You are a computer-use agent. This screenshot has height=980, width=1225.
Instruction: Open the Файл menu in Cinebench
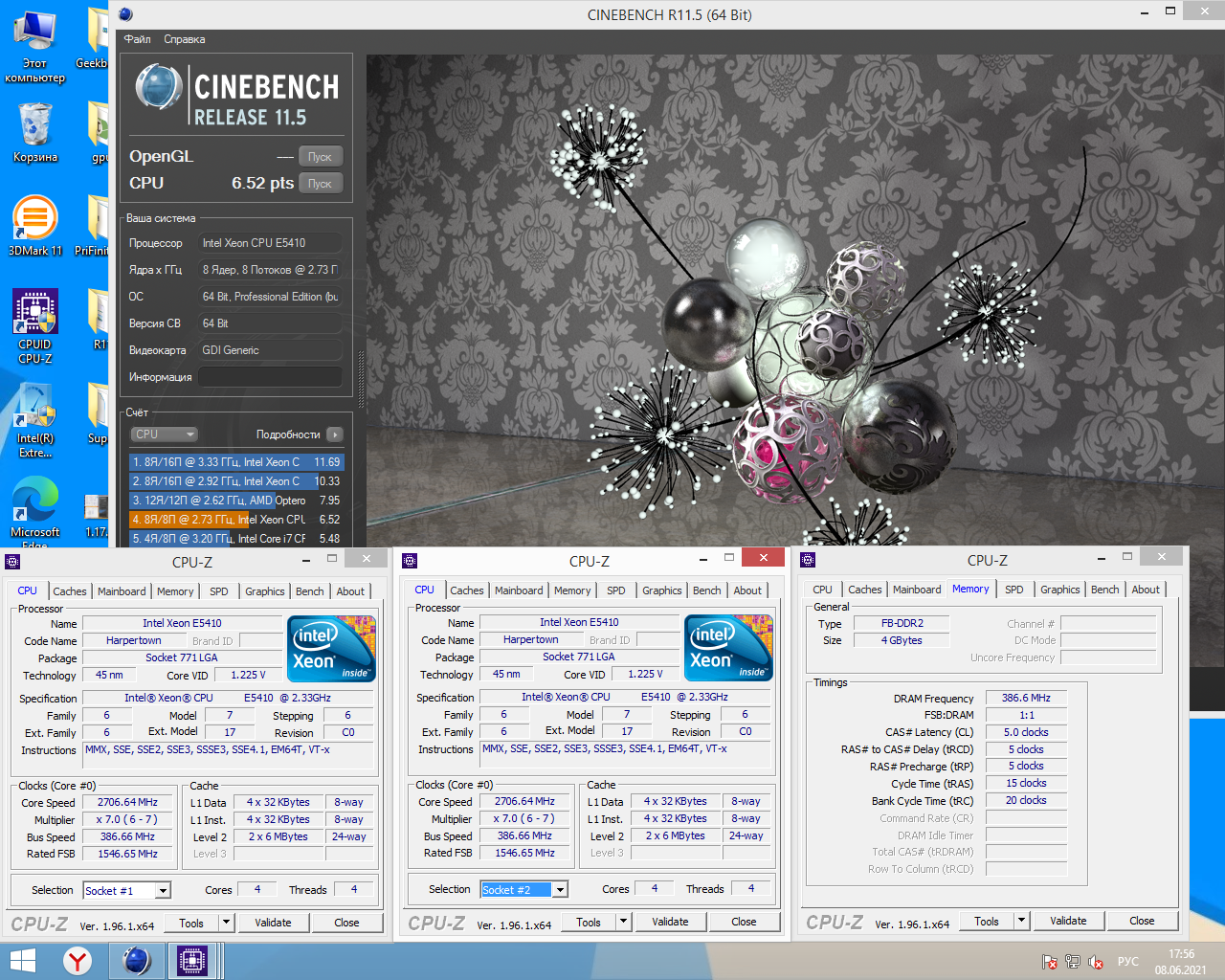click(x=138, y=39)
